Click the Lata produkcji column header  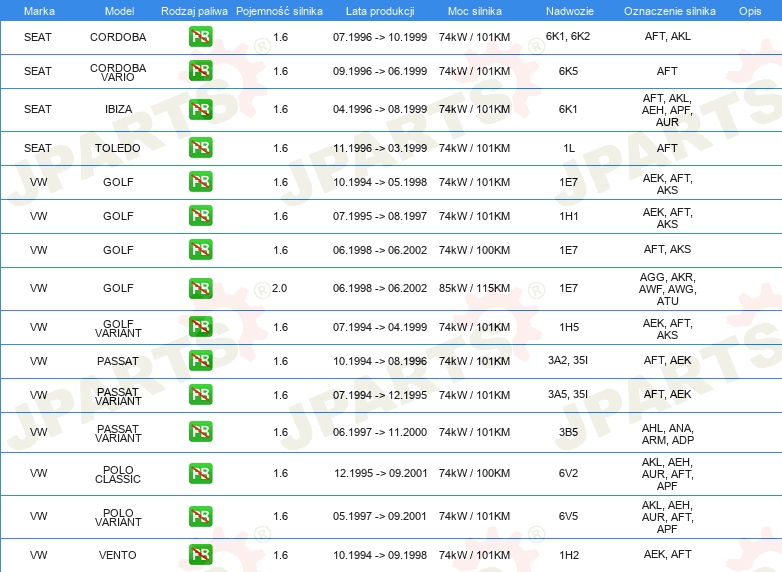(380, 11)
